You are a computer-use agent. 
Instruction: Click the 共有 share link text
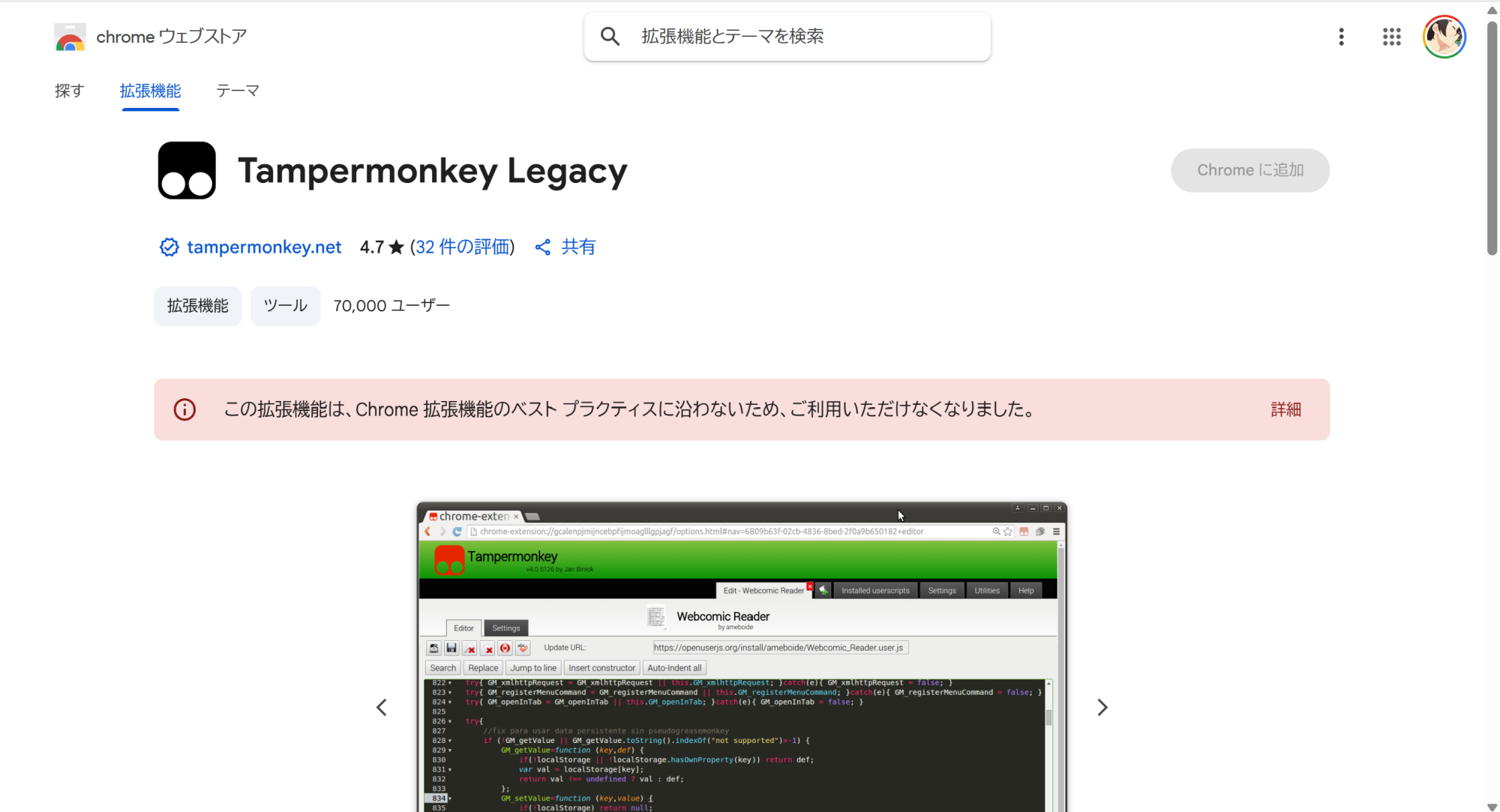578,247
